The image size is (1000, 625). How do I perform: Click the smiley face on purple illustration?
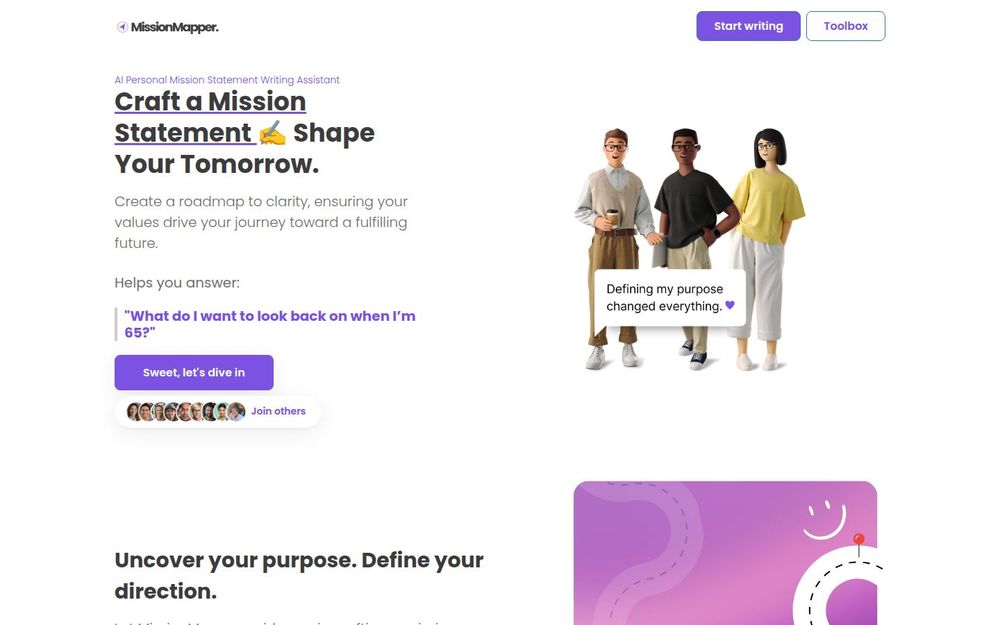pyautogui.click(x=824, y=520)
